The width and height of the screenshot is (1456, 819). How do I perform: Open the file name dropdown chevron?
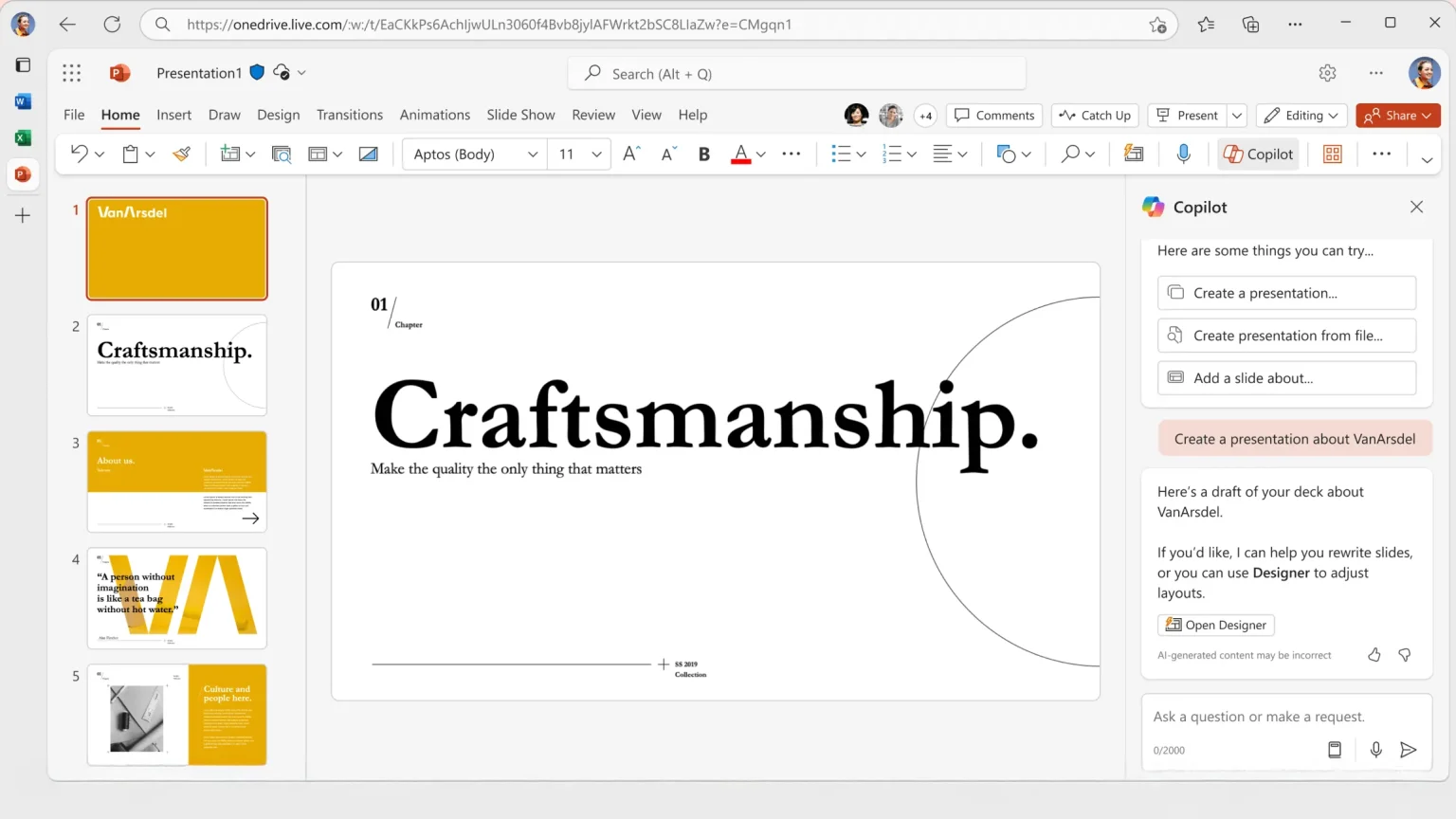301,73
